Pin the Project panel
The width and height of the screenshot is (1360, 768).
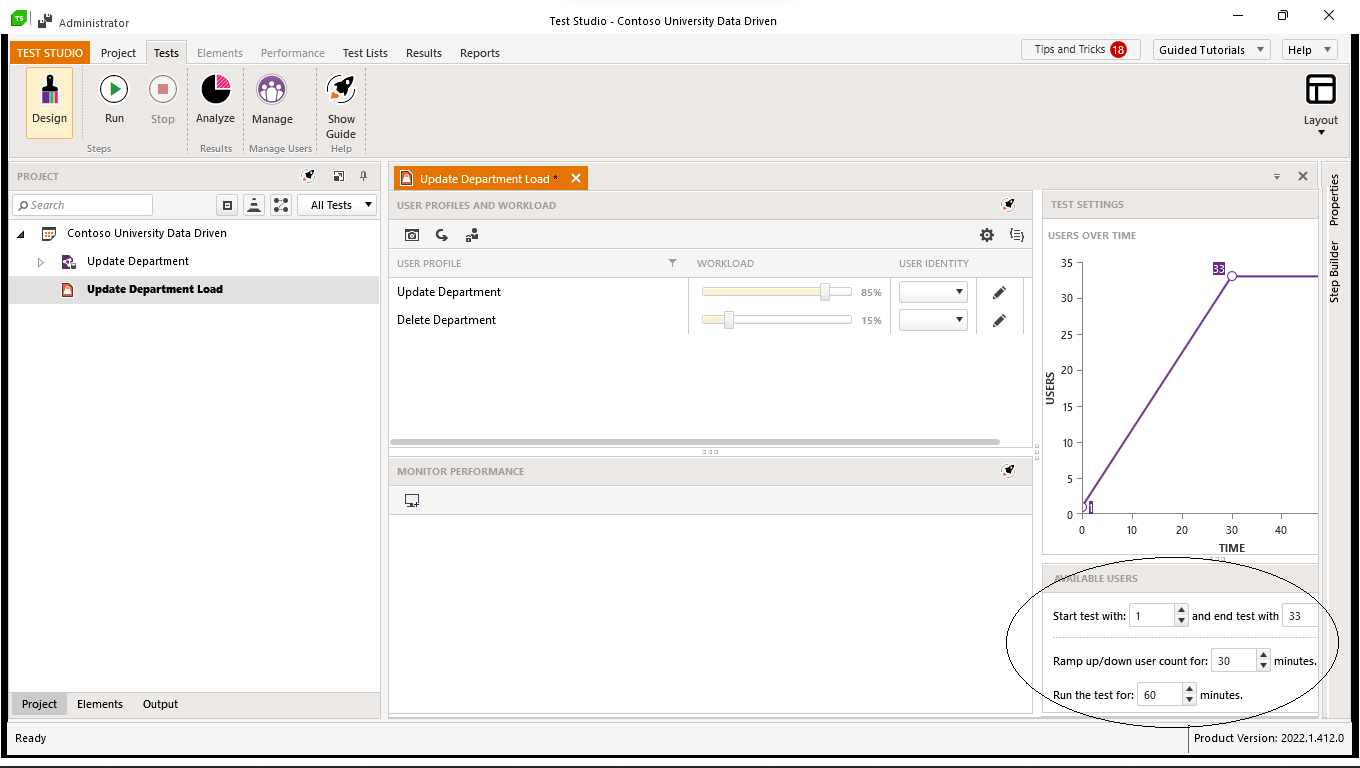(365, 176)
